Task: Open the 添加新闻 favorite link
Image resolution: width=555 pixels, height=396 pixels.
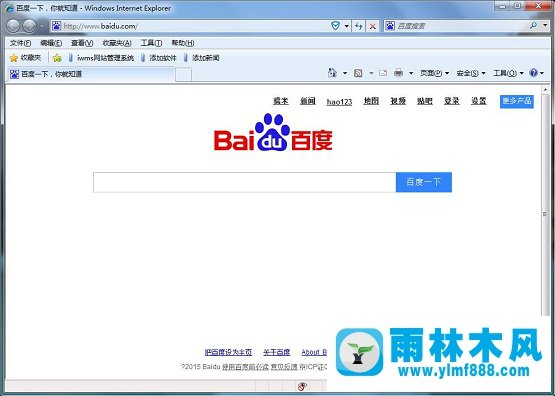Action: click(x=201, y=58)
